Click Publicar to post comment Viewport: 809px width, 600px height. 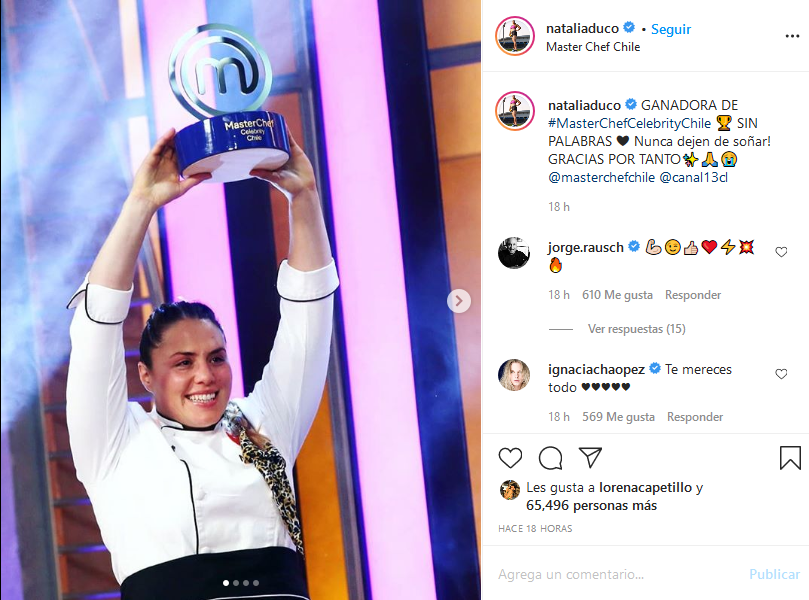point(774,574)
